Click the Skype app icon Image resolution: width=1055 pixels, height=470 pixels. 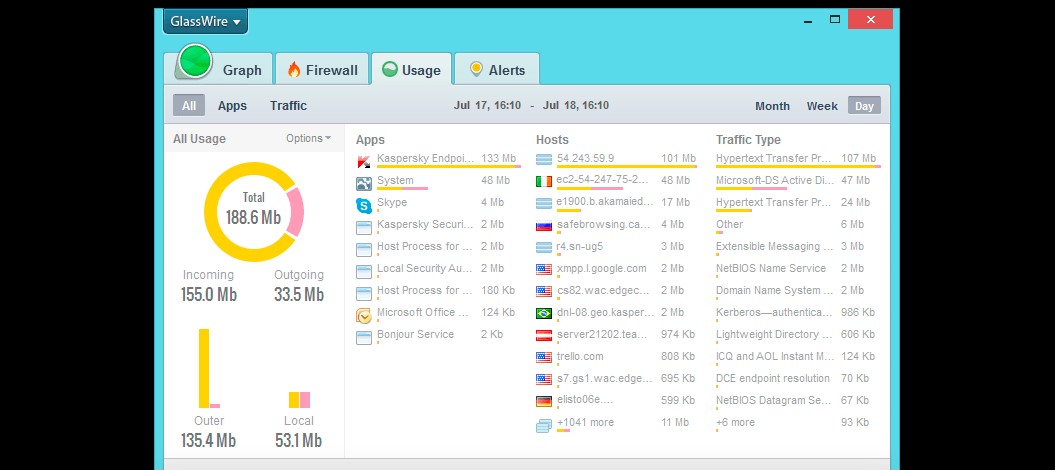[364, 206]
